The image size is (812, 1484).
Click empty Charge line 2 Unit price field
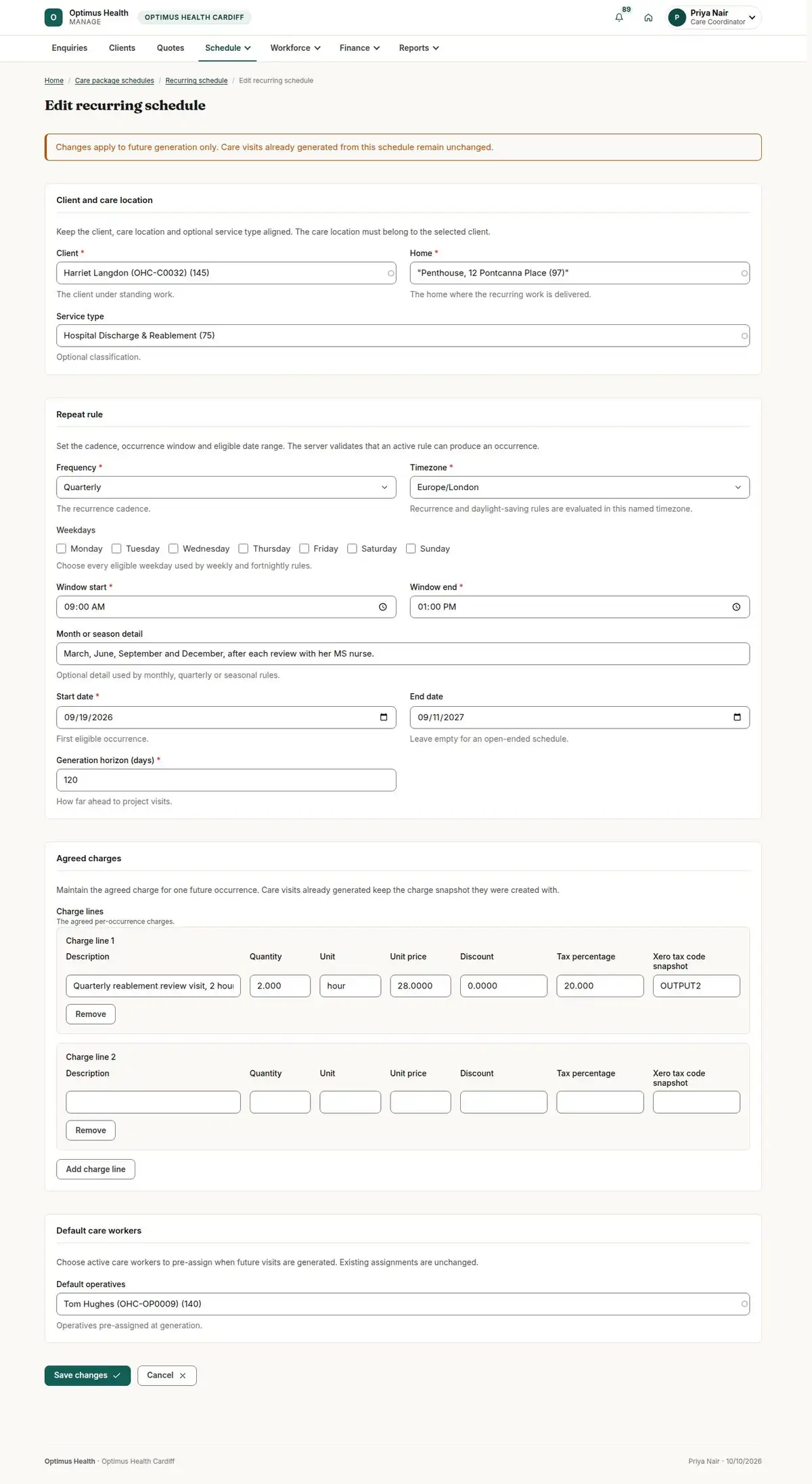pos(420,1102)
